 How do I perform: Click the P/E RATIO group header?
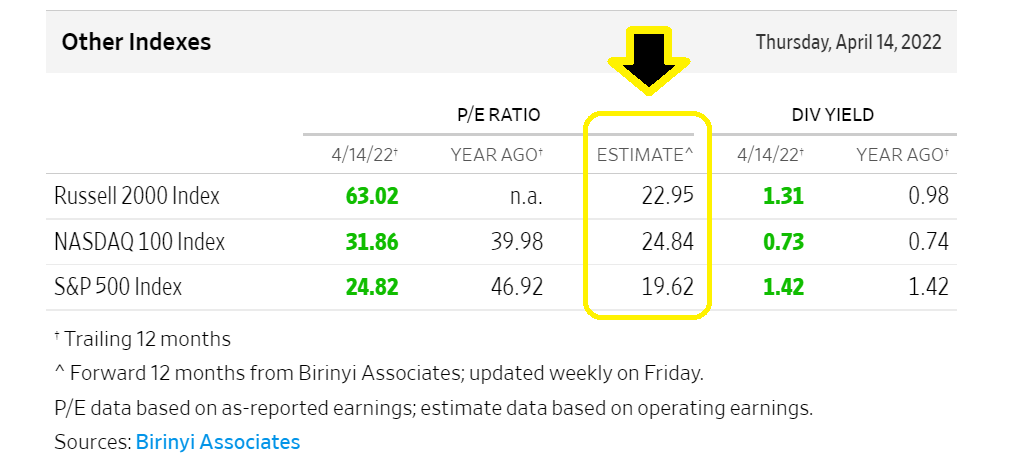[x=498, y=115]
